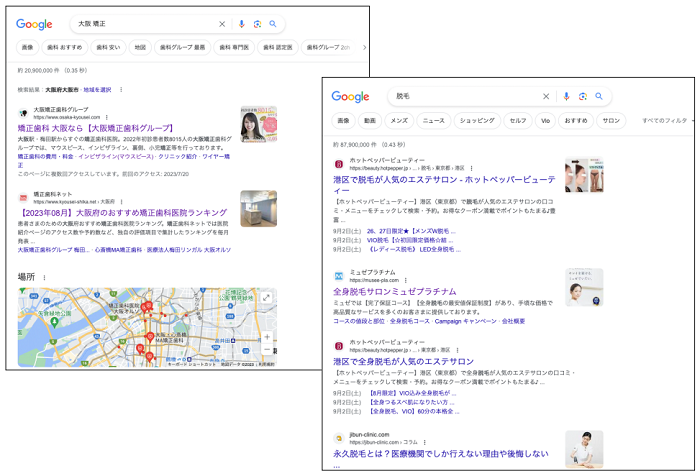The width and height of the screenshot is (700, 476).
Task: Select ショッピング filter chip
Action: (x=477, y=121)
